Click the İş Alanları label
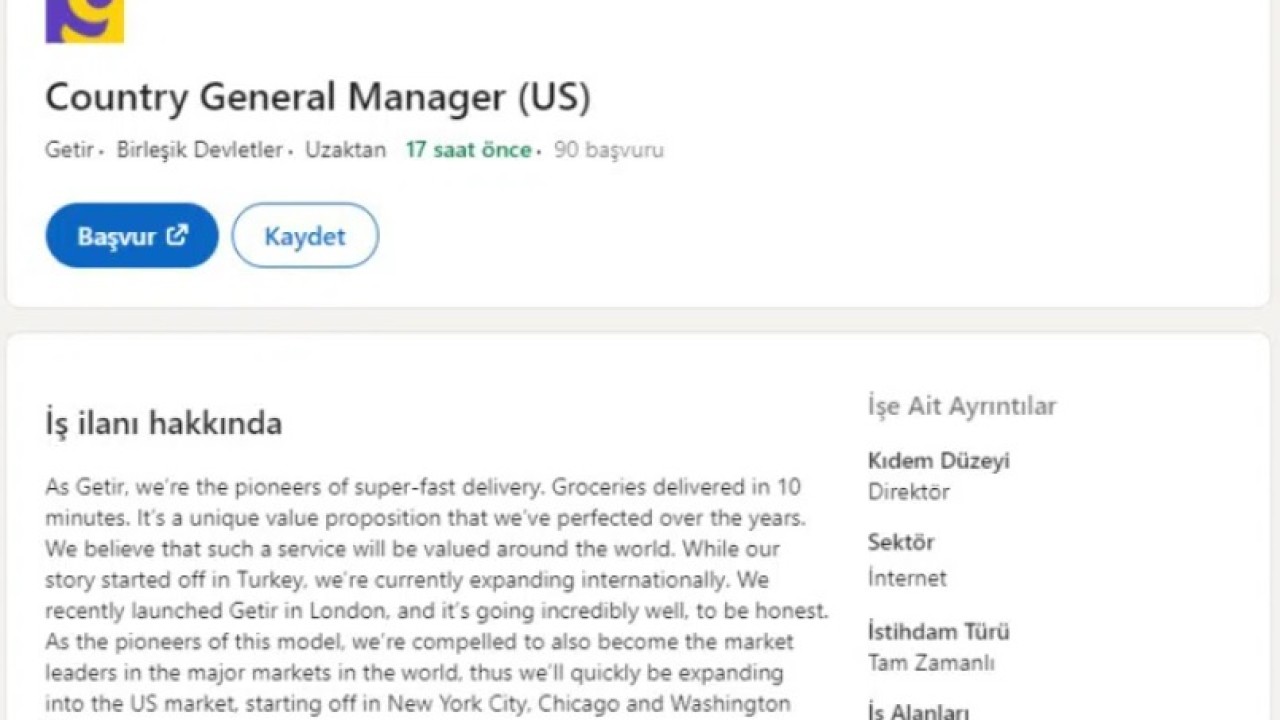The height and width of the screenshot is (720, 1280). coord(918,712)
